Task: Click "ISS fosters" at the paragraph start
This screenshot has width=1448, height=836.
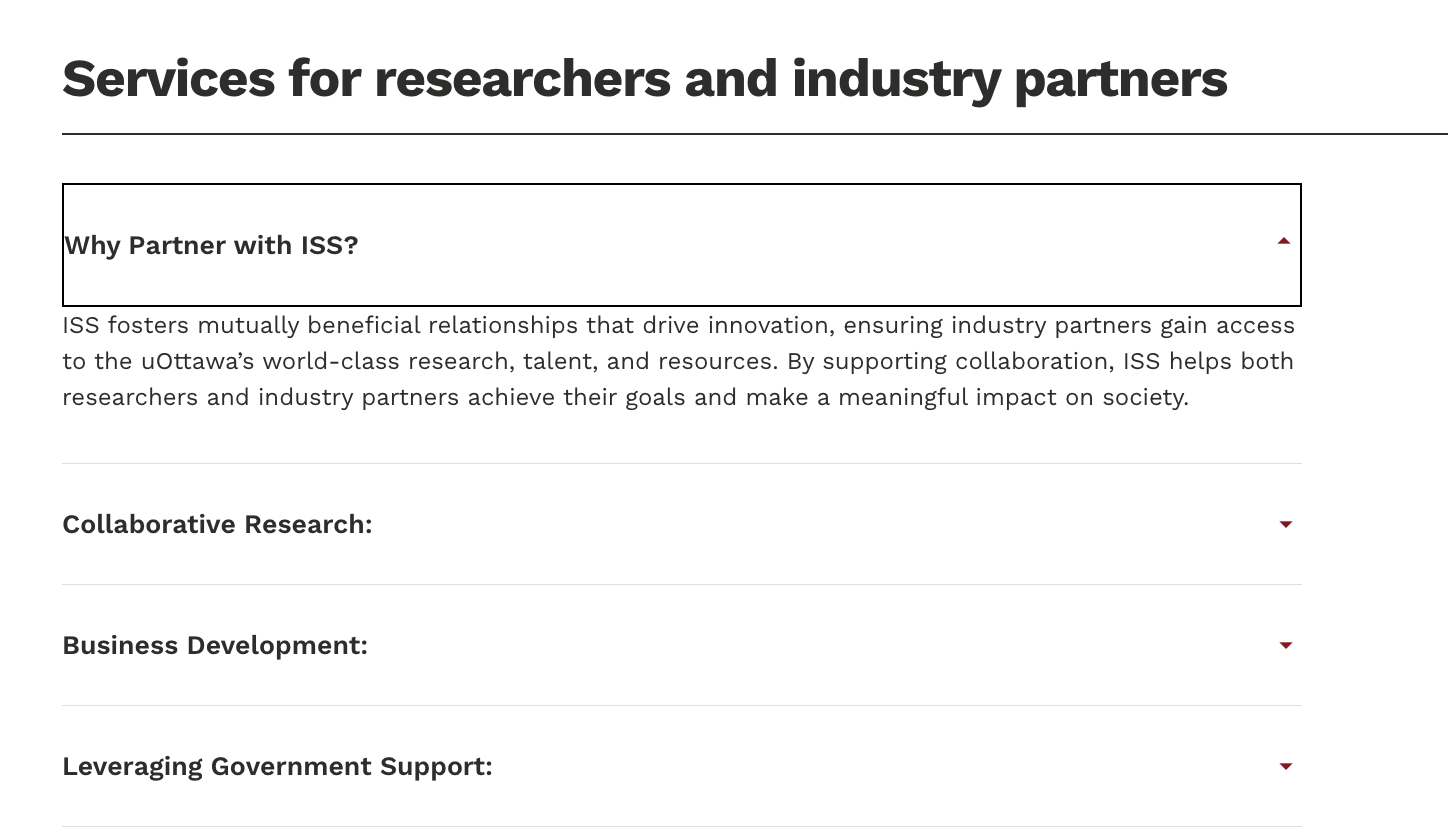Action: coord(126,325)
